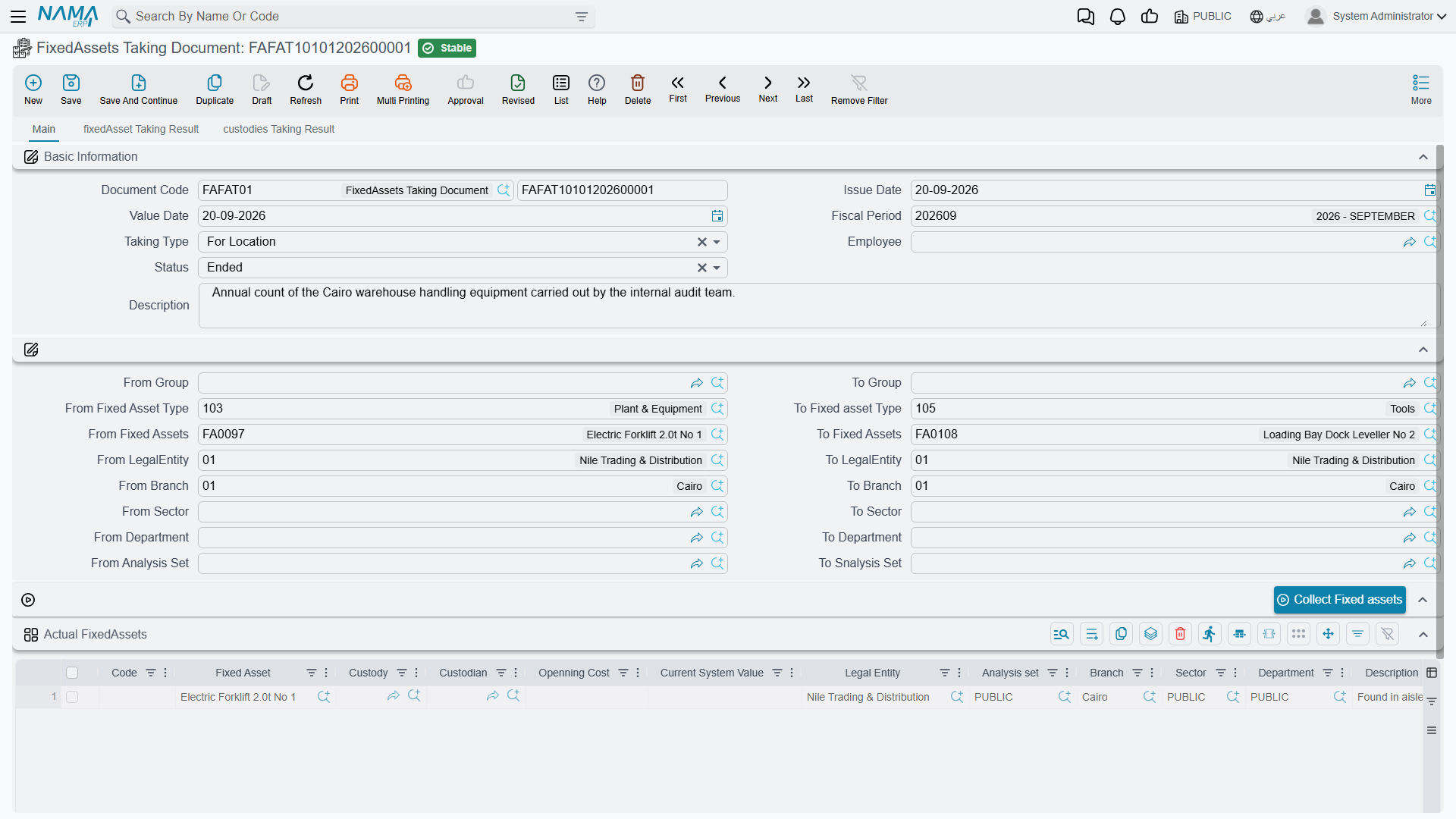The image size is (1456, 819).
Task: Go to Next record
Action: click(768, 88)
